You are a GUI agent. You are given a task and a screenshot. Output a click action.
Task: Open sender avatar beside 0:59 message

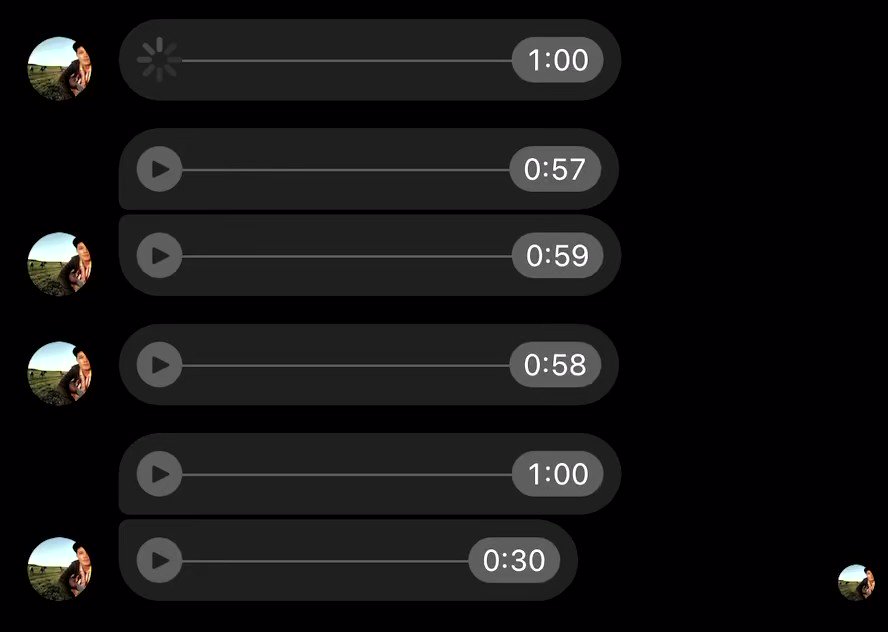(59, 264)
